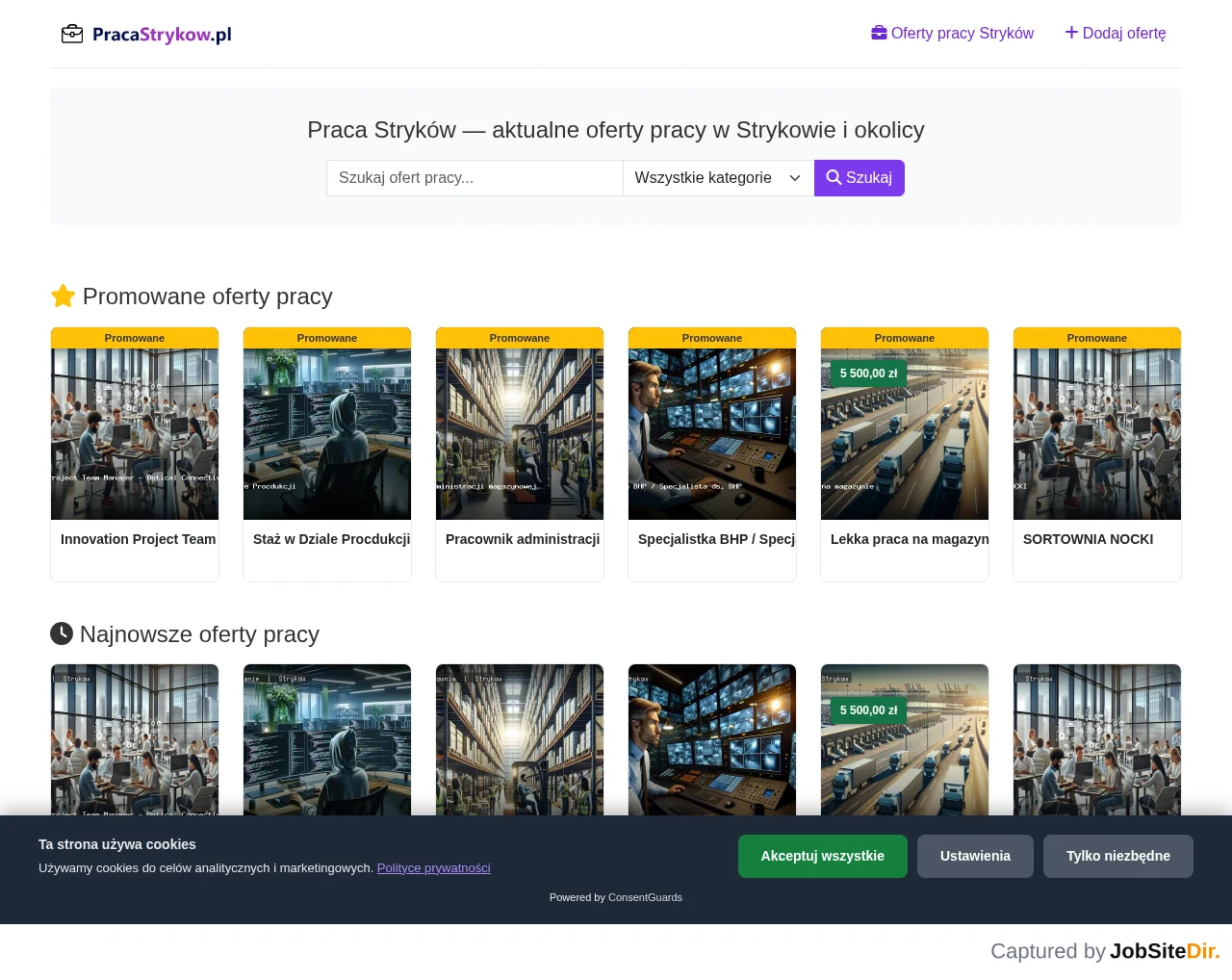Open the Polityce prywatności link
Screen dimensions: 1232x980
pyautogui.click(x=433, y=868)
